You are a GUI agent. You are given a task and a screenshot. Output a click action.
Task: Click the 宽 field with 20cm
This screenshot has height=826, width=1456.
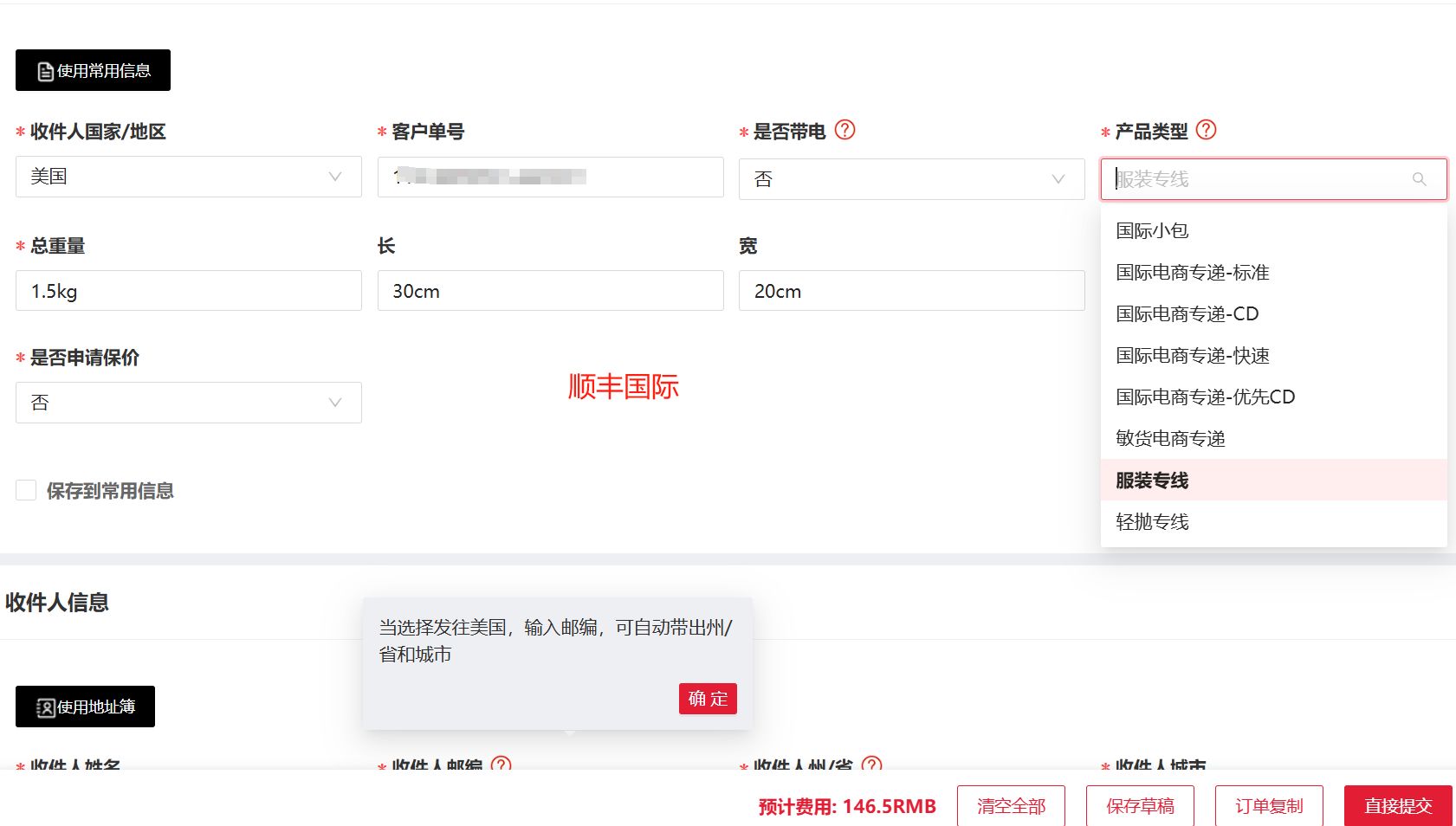[912, 291]
